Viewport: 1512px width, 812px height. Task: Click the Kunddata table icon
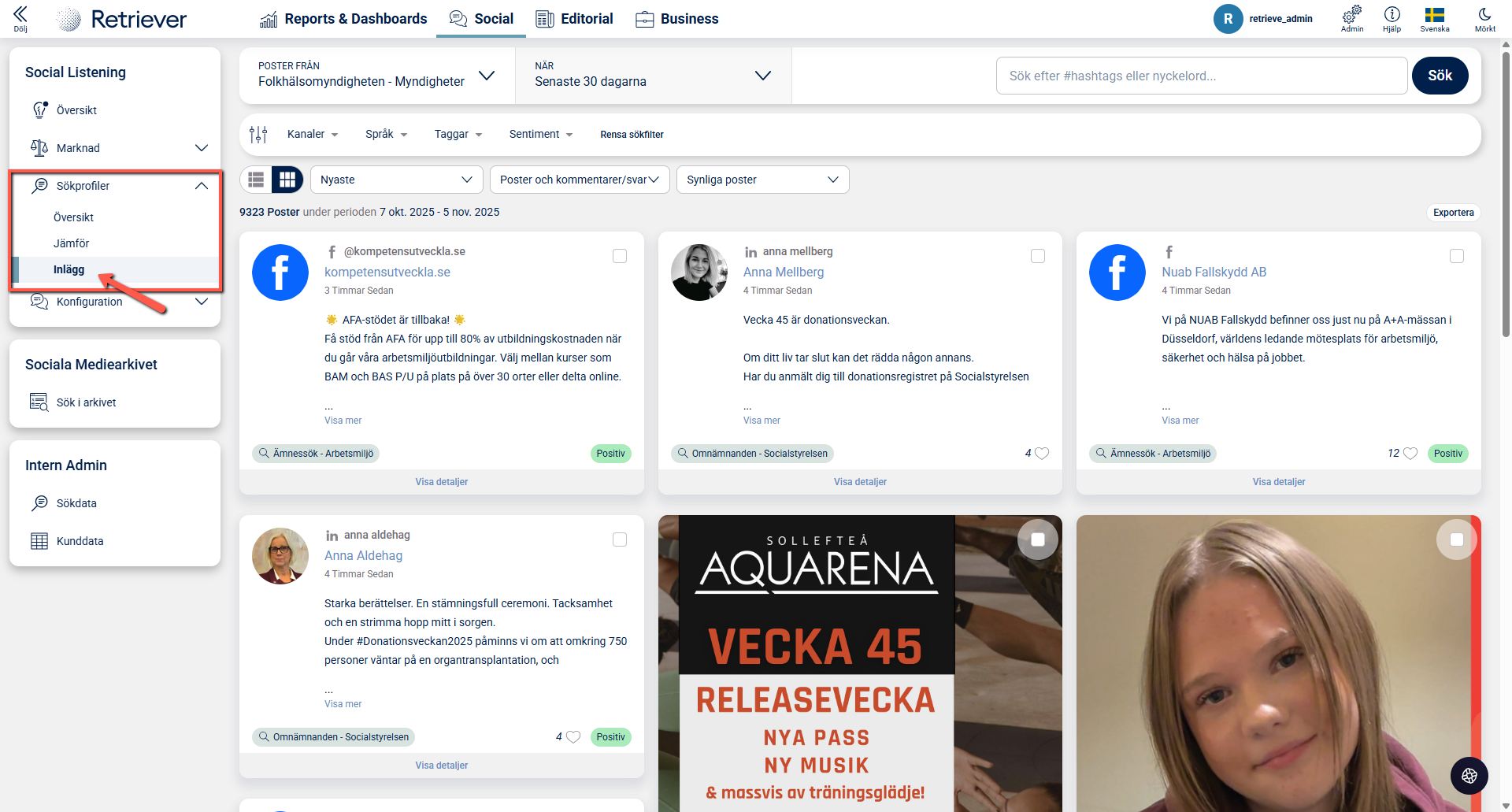(39, 541)
